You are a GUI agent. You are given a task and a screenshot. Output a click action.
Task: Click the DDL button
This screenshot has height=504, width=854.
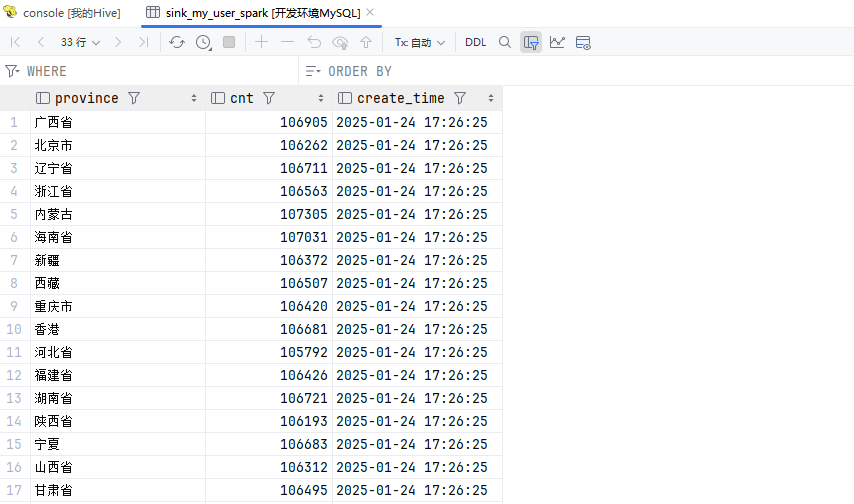pyautogui.click(x=475, y=42)
